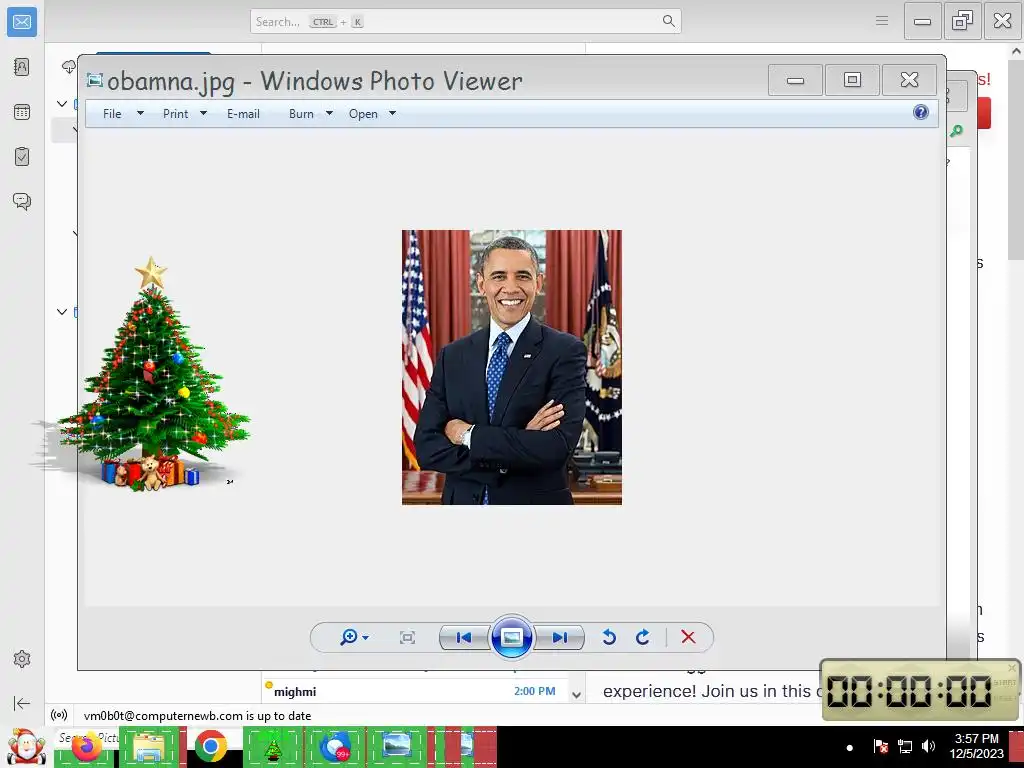Open network icon in the system tray
Screen dimensions: 1024x768
pos(905,746)
